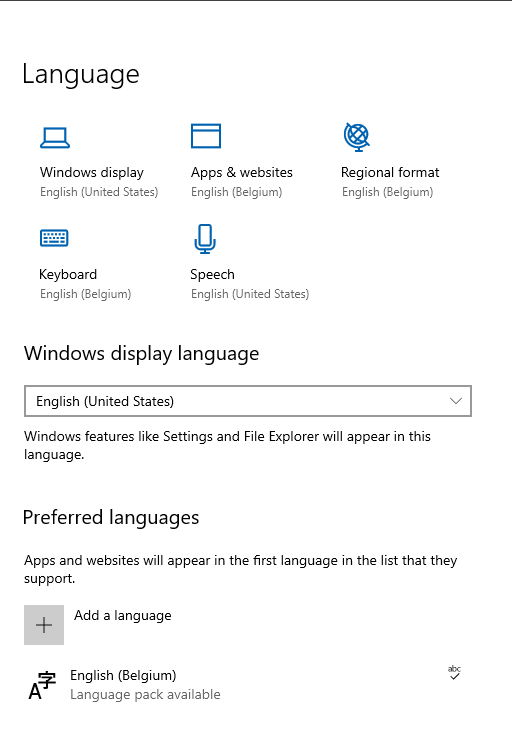This screenshot has height=754, width=512.
Task: Open the Windows display language dropdown
Action: pos(248,401)
